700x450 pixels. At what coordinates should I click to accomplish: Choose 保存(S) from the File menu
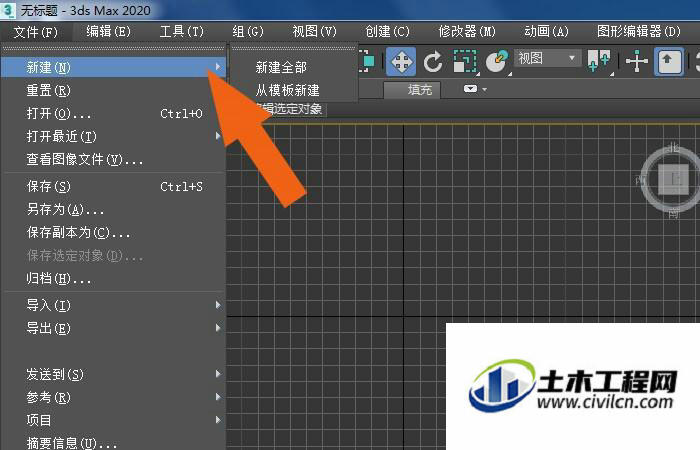[x=113, y=186]
